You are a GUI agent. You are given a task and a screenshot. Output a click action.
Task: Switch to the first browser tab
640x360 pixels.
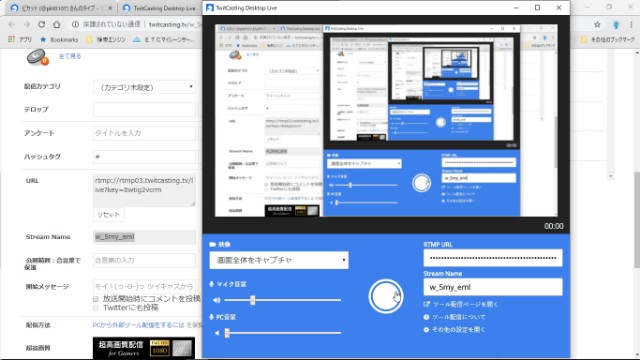pyautogui.click(x=60, y=8)
